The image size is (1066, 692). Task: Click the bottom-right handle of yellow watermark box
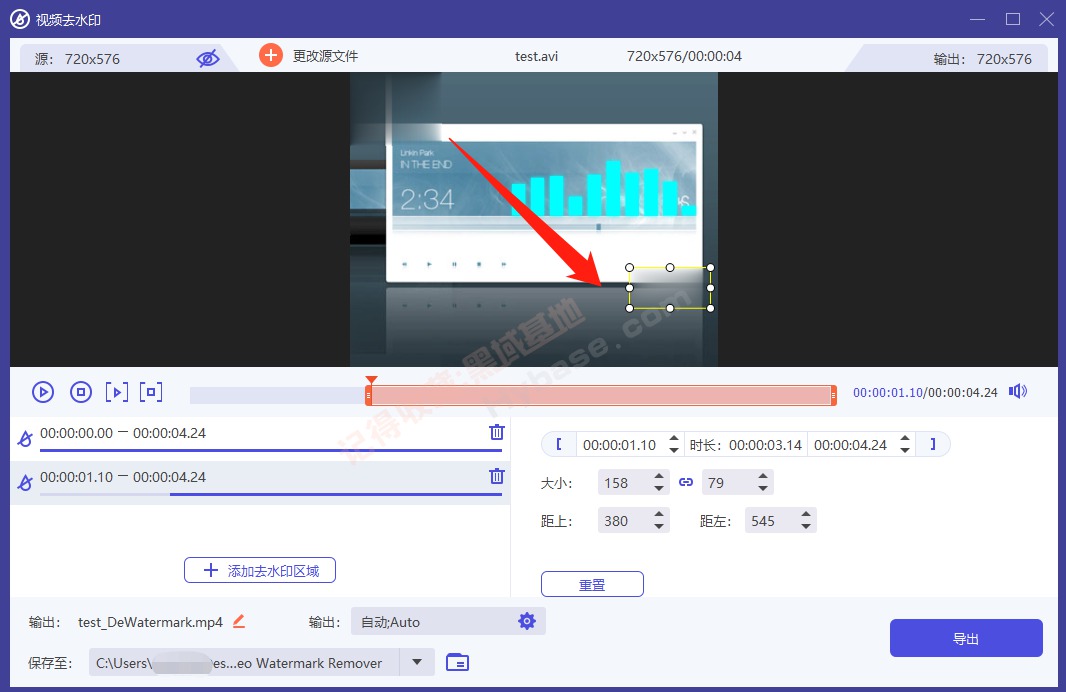710,309
